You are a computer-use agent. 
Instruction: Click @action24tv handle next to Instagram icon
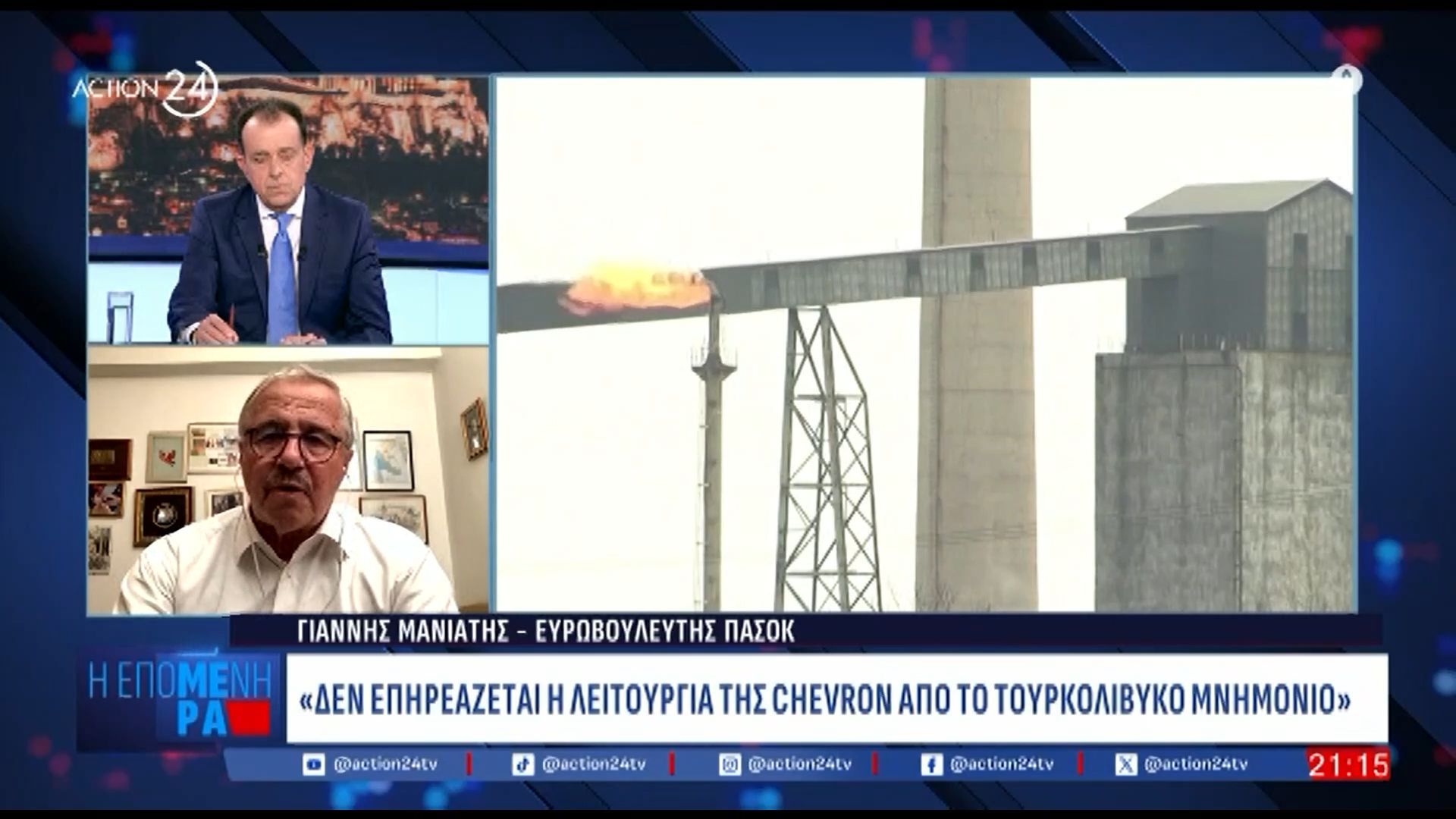799,764
